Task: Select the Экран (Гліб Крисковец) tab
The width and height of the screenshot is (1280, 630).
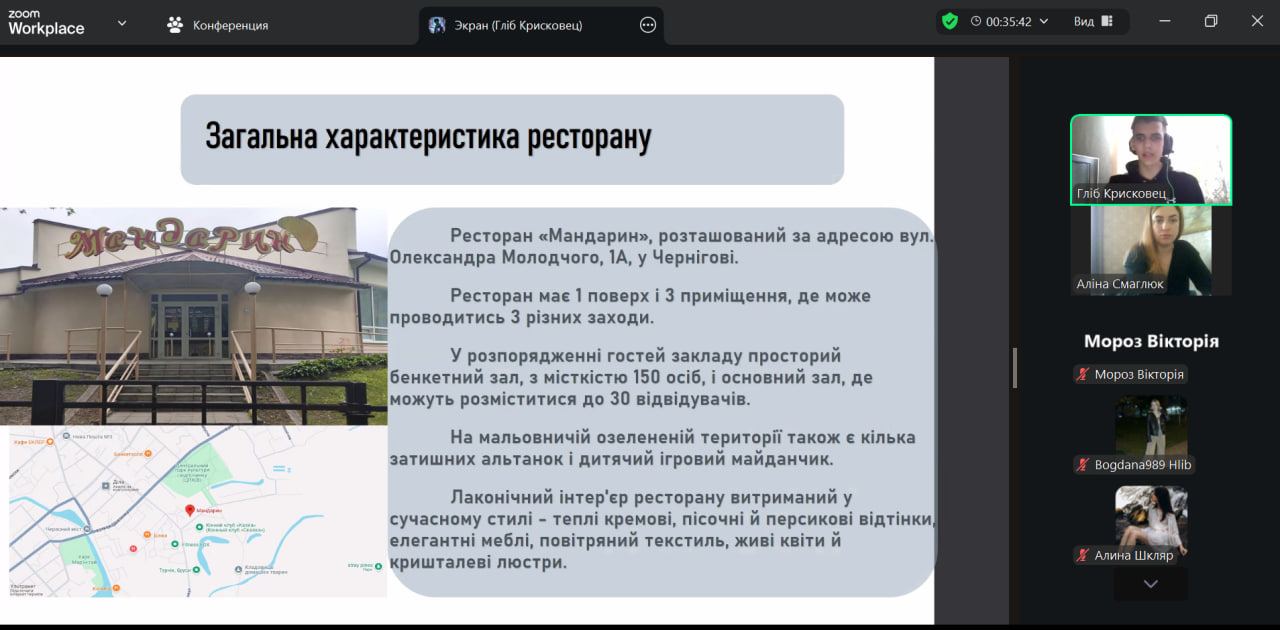Action: click(518, 25)
